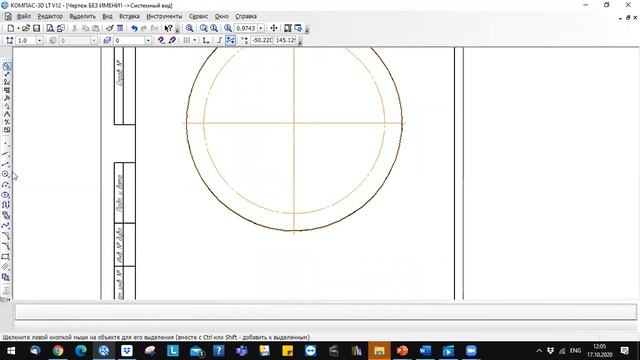The width and height of the screenshot is (640, 360).
Task: Open the variables table icon
Action: pyautogui.click(x=120, y=28)
